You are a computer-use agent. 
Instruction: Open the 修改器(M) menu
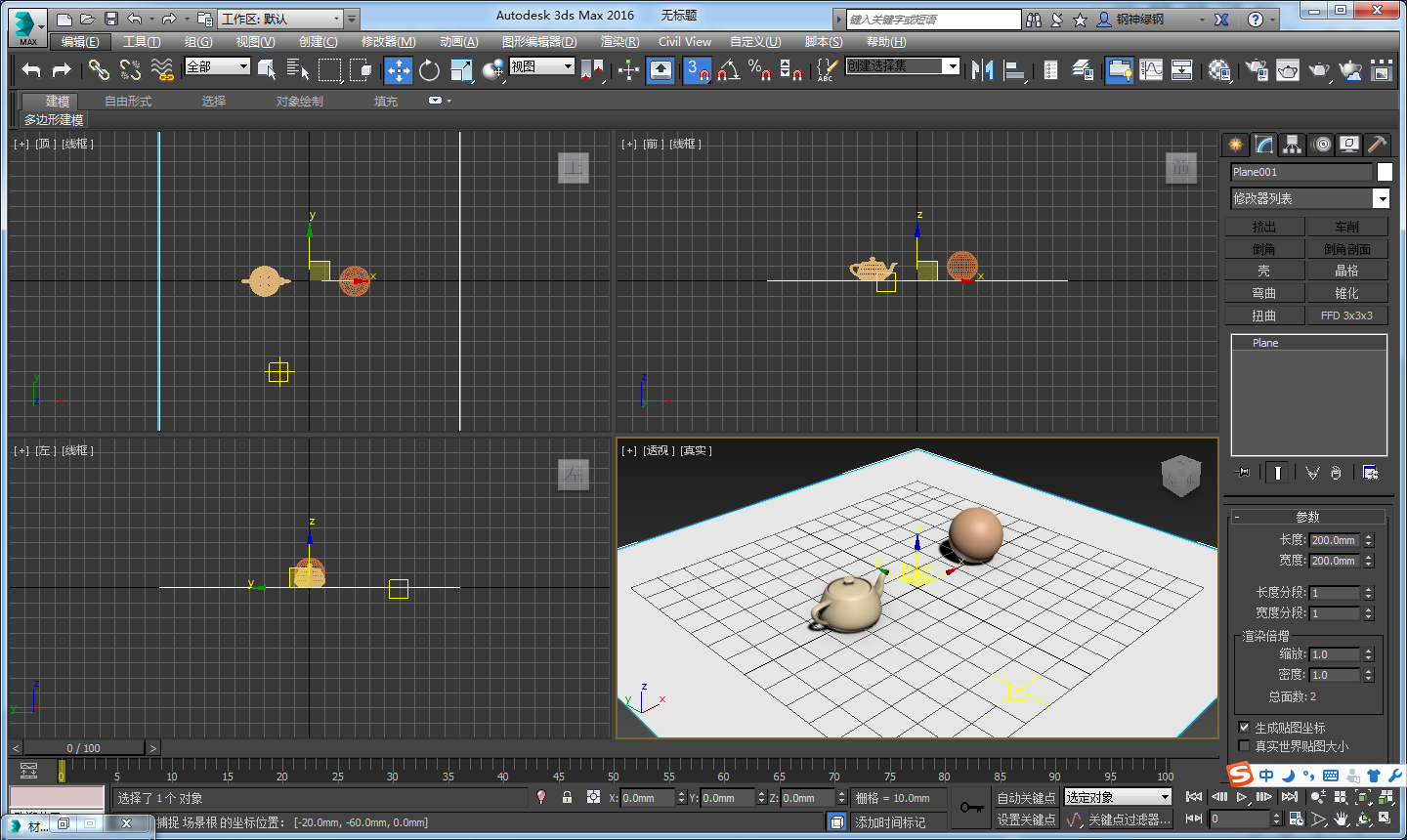388,42
